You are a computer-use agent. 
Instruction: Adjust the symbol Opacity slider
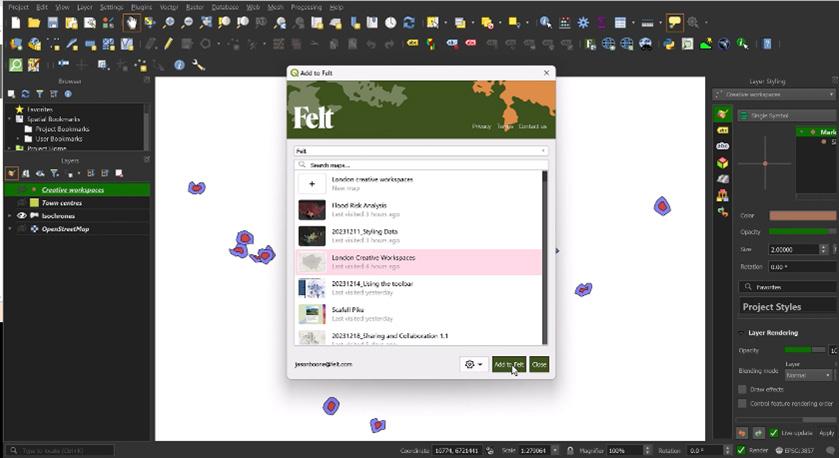802,232
